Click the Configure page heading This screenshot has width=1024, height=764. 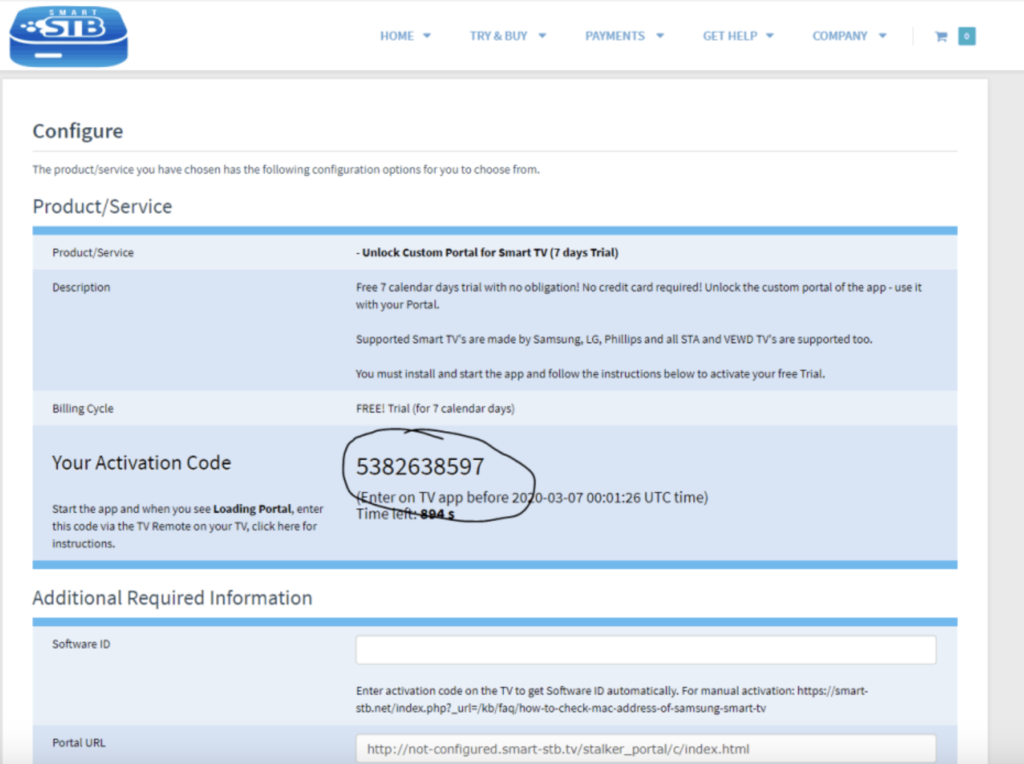78,131
